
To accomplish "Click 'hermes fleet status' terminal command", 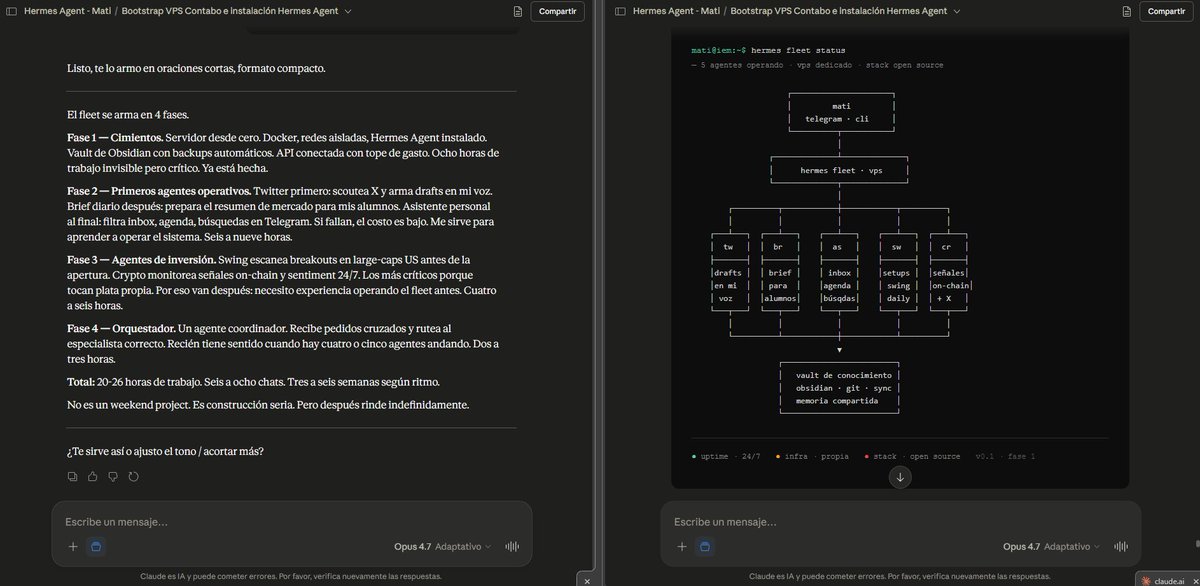I will [798, 50].
